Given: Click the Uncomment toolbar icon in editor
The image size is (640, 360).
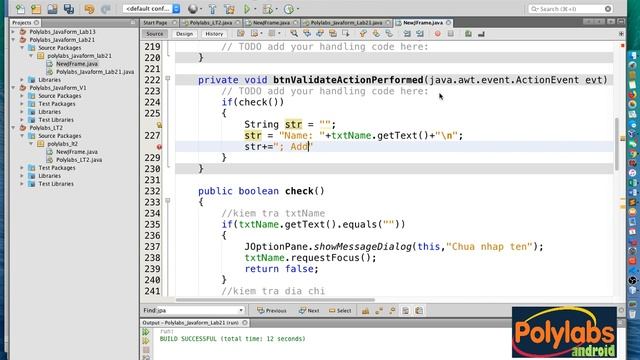Looking at the screenshot, I should [481, 33].
